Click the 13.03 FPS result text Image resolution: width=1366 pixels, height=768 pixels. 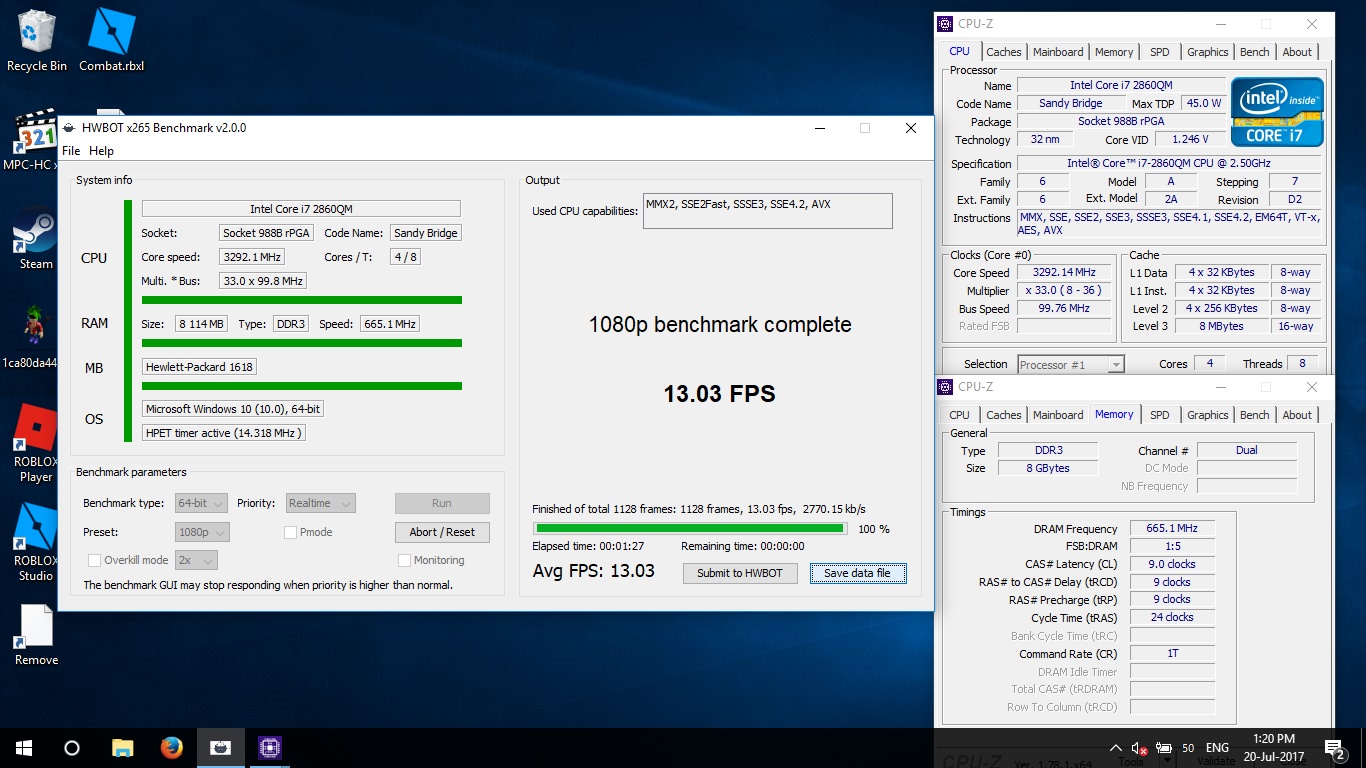[720, 394]
